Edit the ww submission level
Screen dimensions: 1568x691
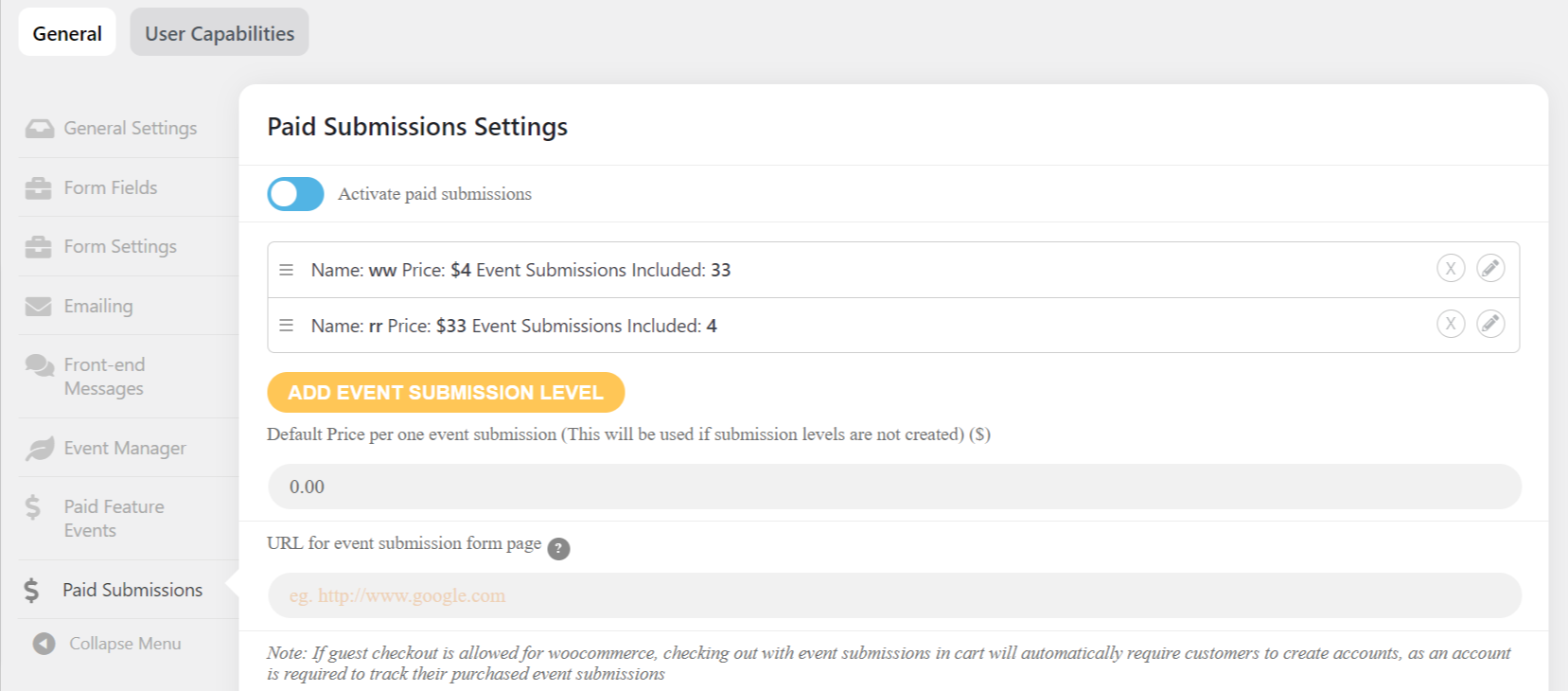(x=1490, y=269)
